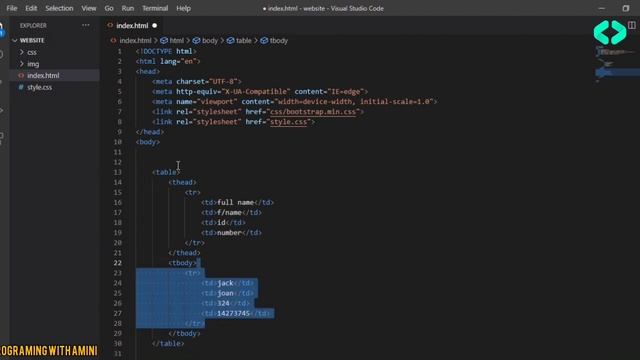This screenshot has width=640, height=360.
Task: Open the Go menu
Action: 109,8
